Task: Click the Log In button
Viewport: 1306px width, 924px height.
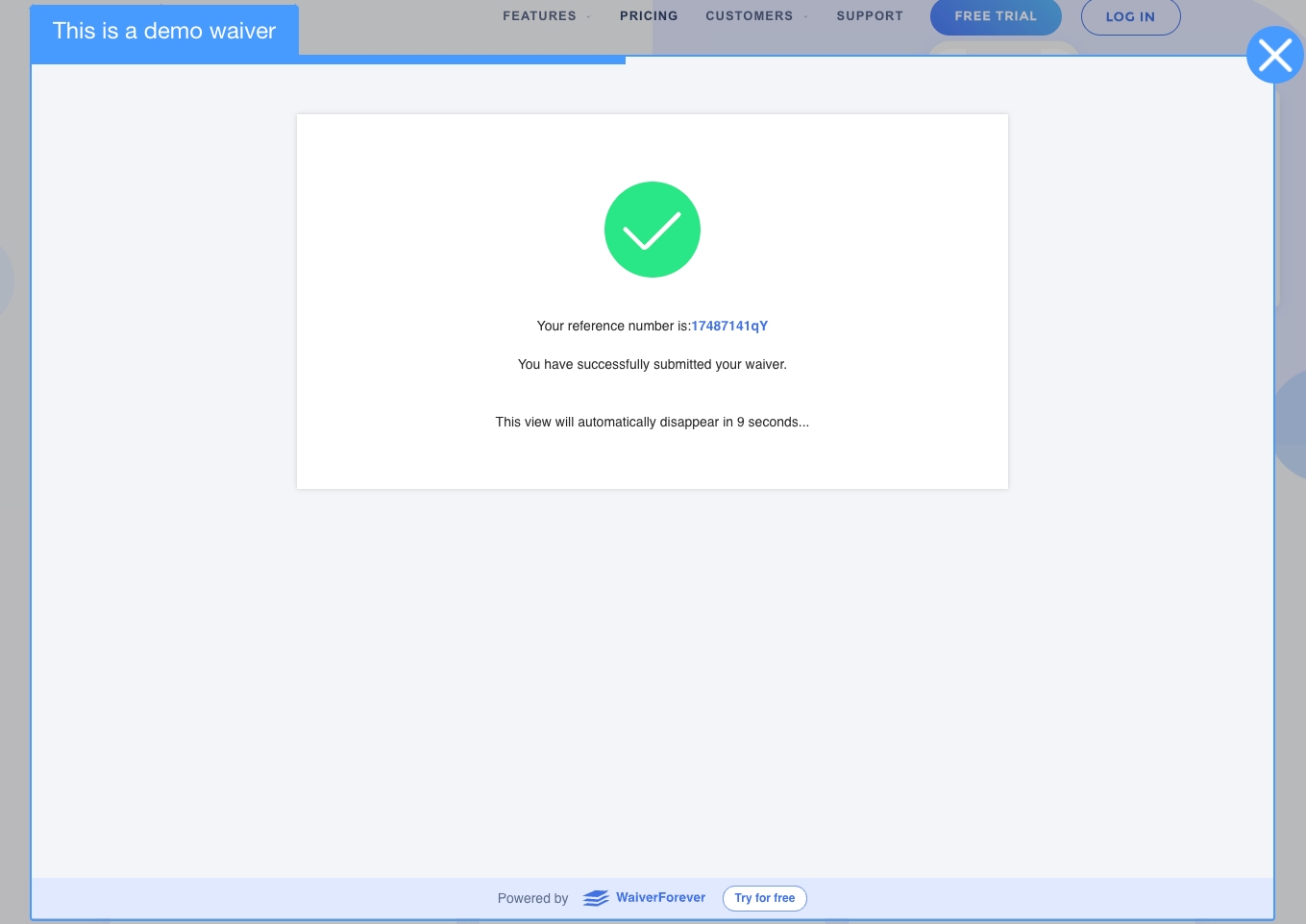Action: [x=1130, y=16]
